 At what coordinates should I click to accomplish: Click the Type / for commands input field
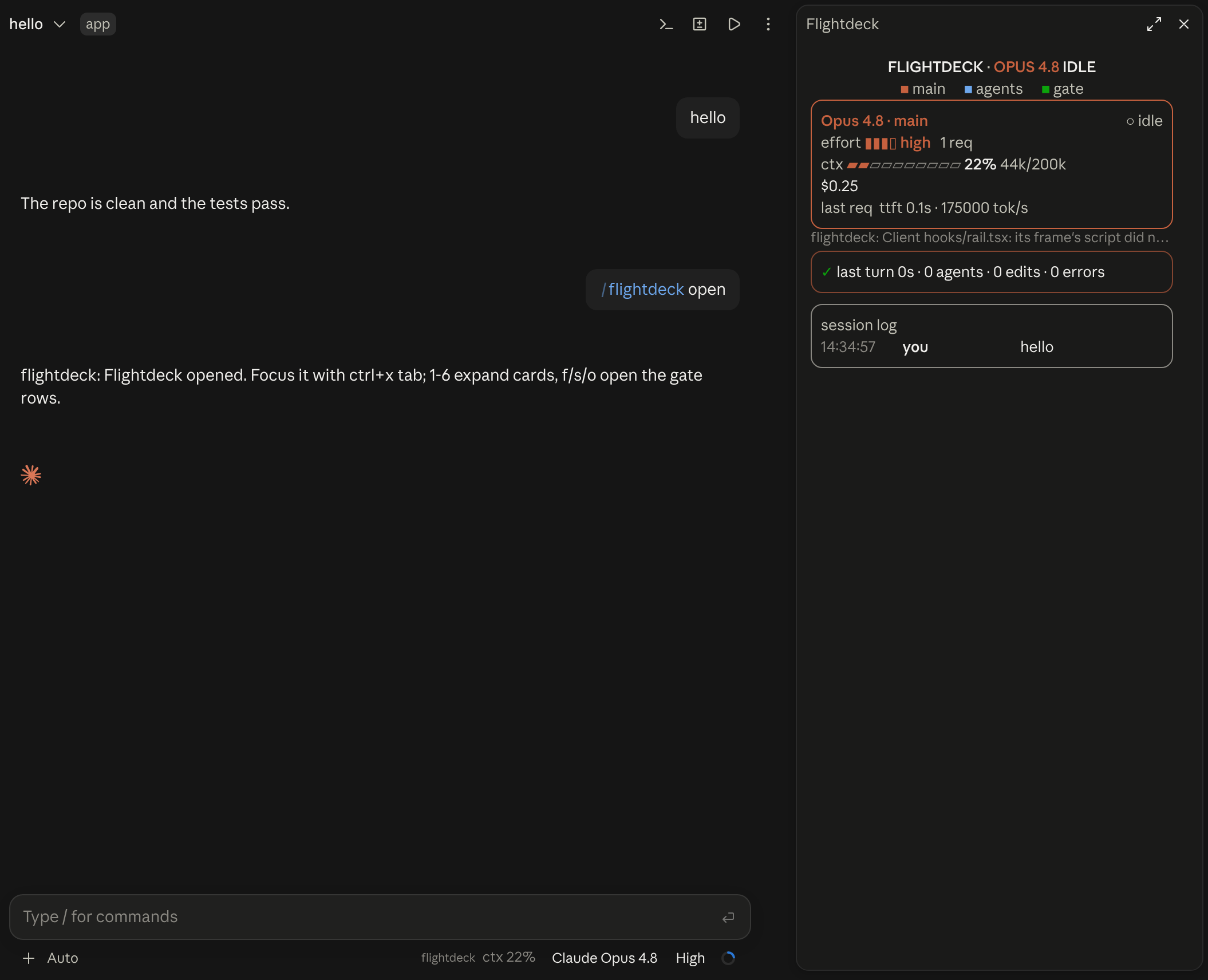pyautogui.click(x=380, y=916)
